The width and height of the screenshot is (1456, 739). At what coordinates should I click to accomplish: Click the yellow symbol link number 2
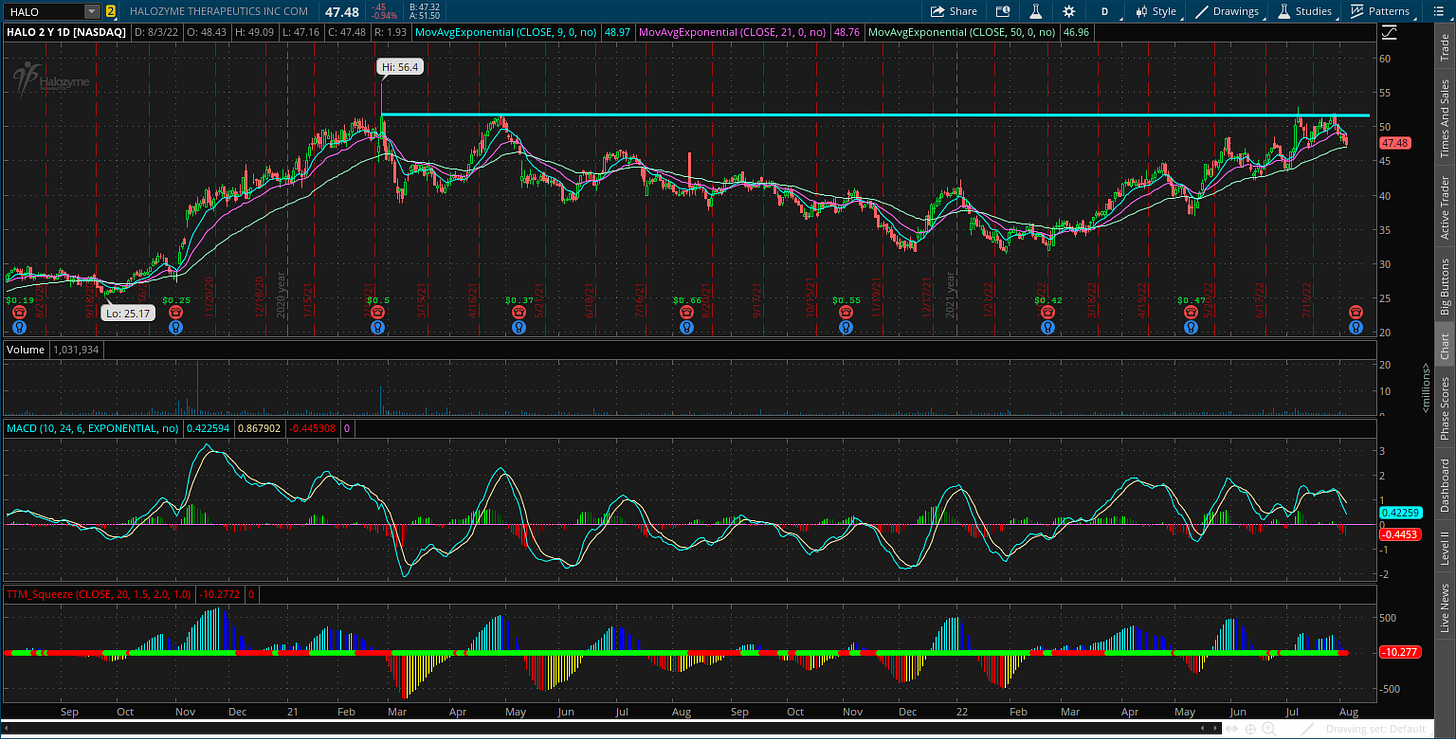[110, 11]
